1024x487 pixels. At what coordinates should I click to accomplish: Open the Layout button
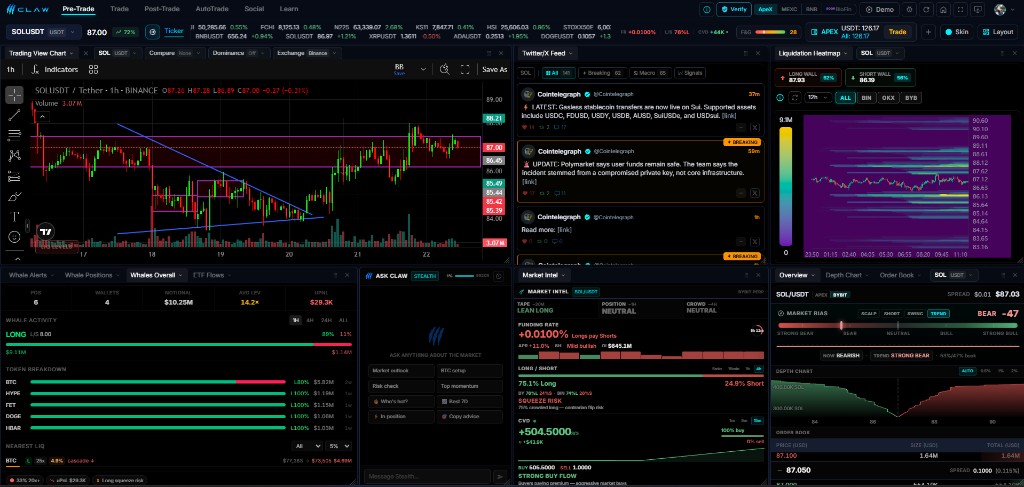point(997,31)
